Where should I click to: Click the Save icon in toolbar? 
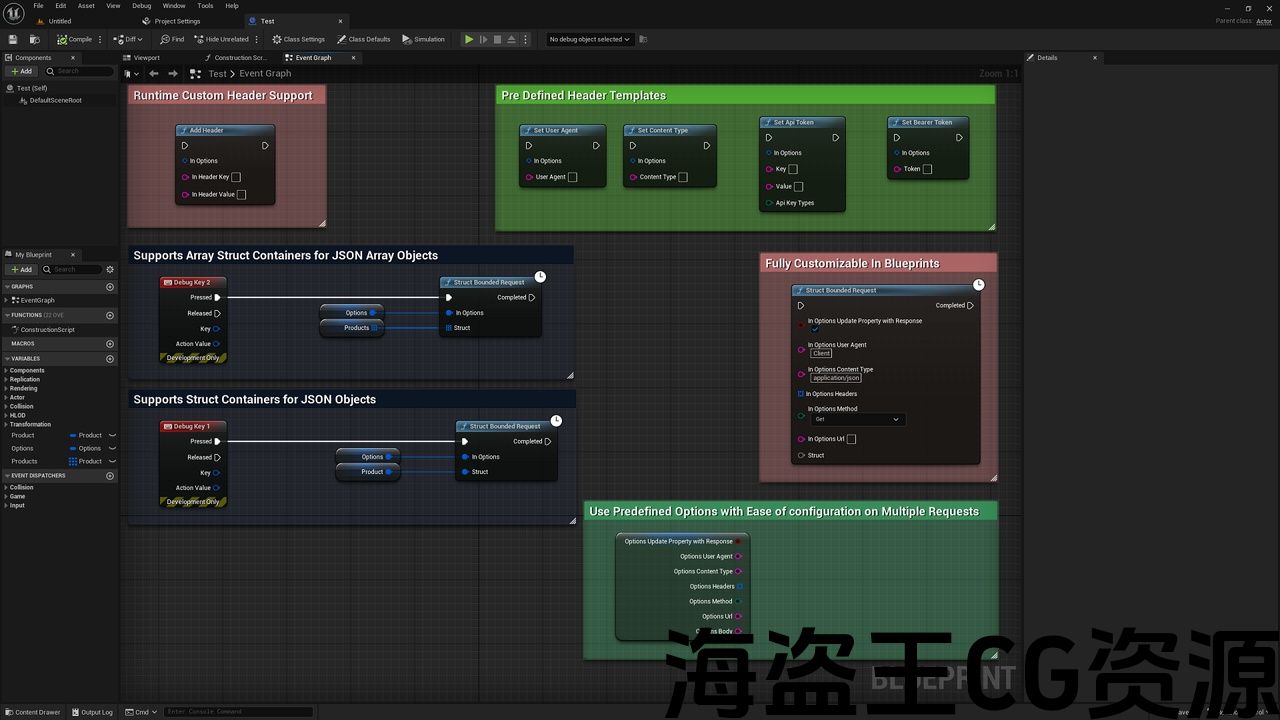13,39
